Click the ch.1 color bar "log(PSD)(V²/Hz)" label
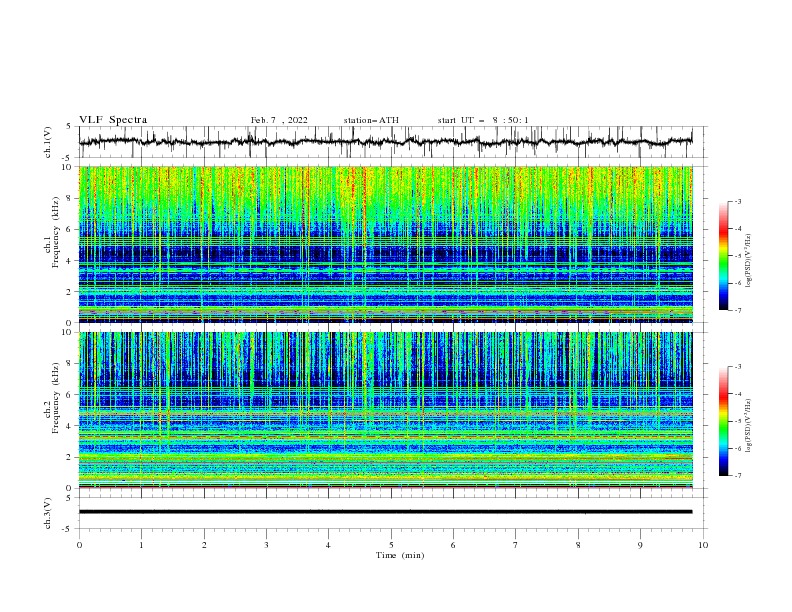Image resolution: width=792 pixels, height=612 pixels. [749, 261]
